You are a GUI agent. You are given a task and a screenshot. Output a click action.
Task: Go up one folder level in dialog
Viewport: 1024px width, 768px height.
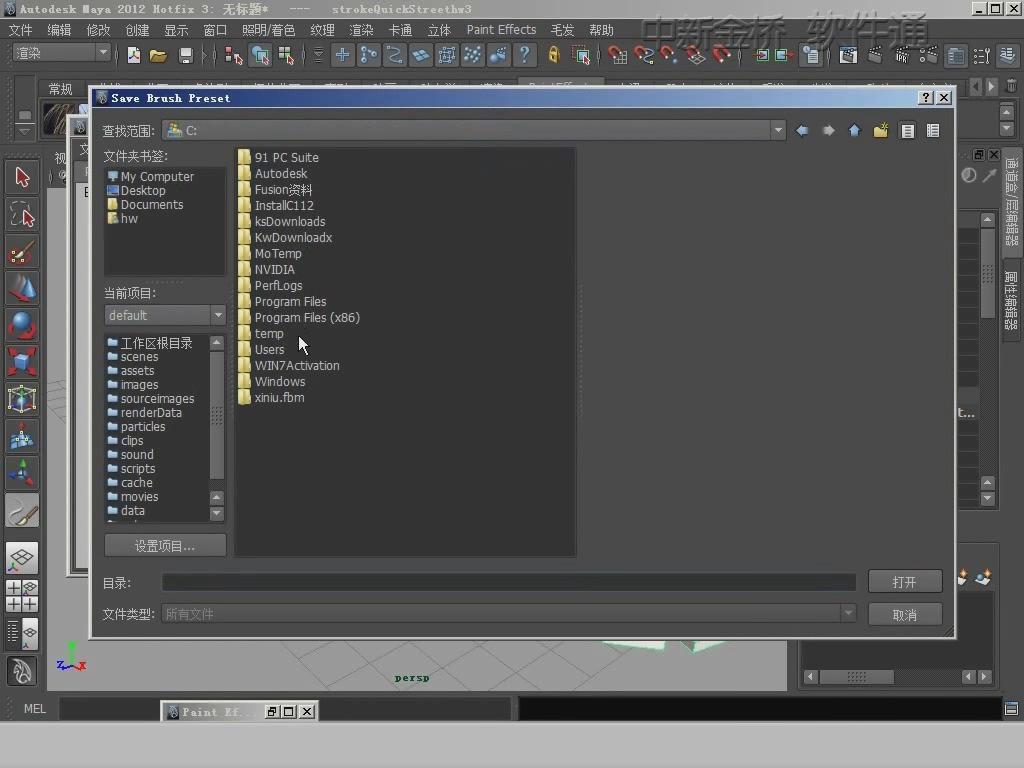click(x=854, y=131)
